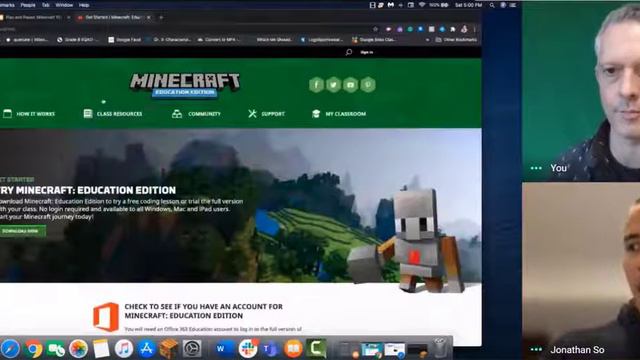Open Slack from the Dock
Image resolution: width=640 pixels, height=360 pixels.
tap(248, 349)
